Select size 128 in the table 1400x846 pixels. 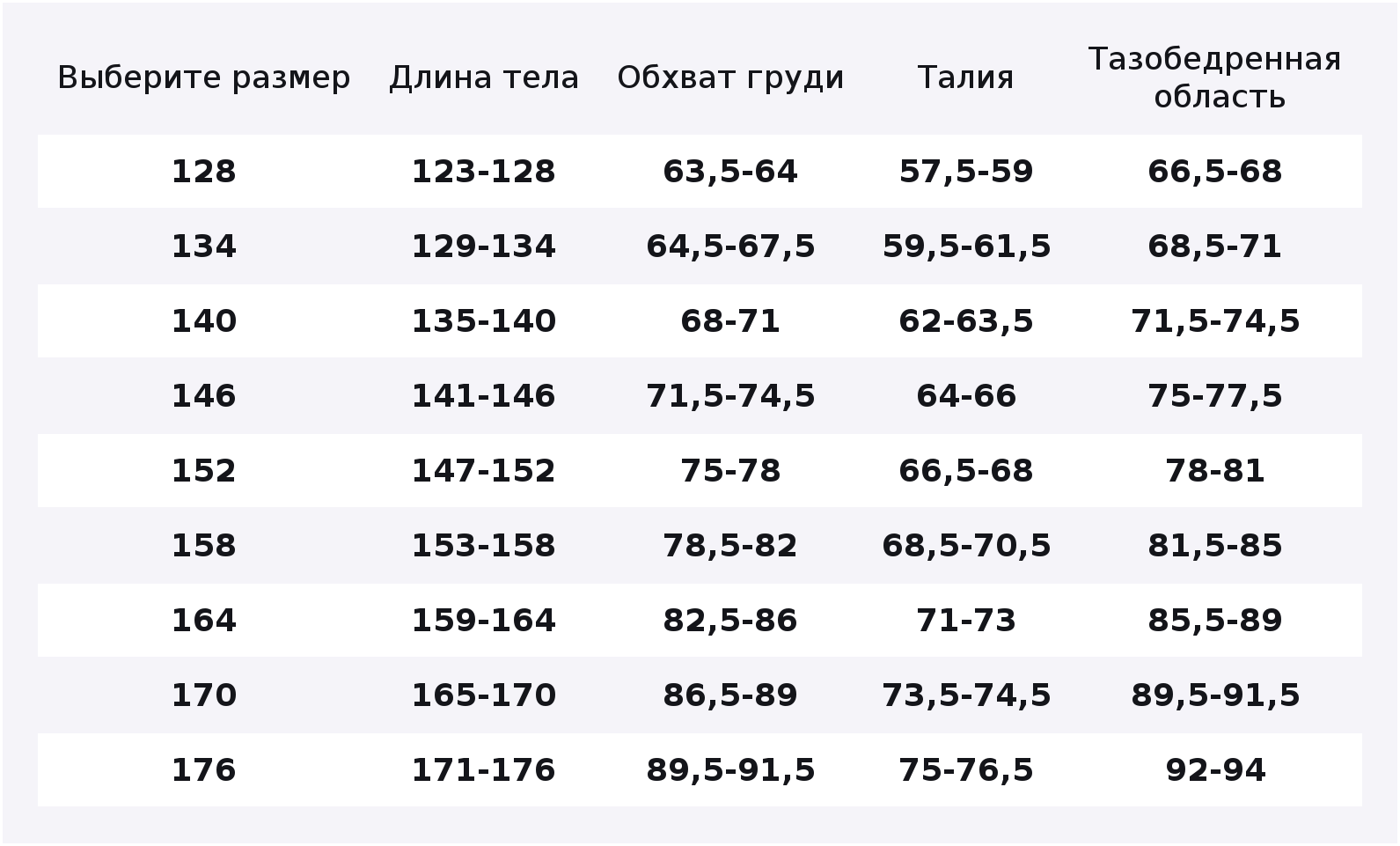[203, 171]
